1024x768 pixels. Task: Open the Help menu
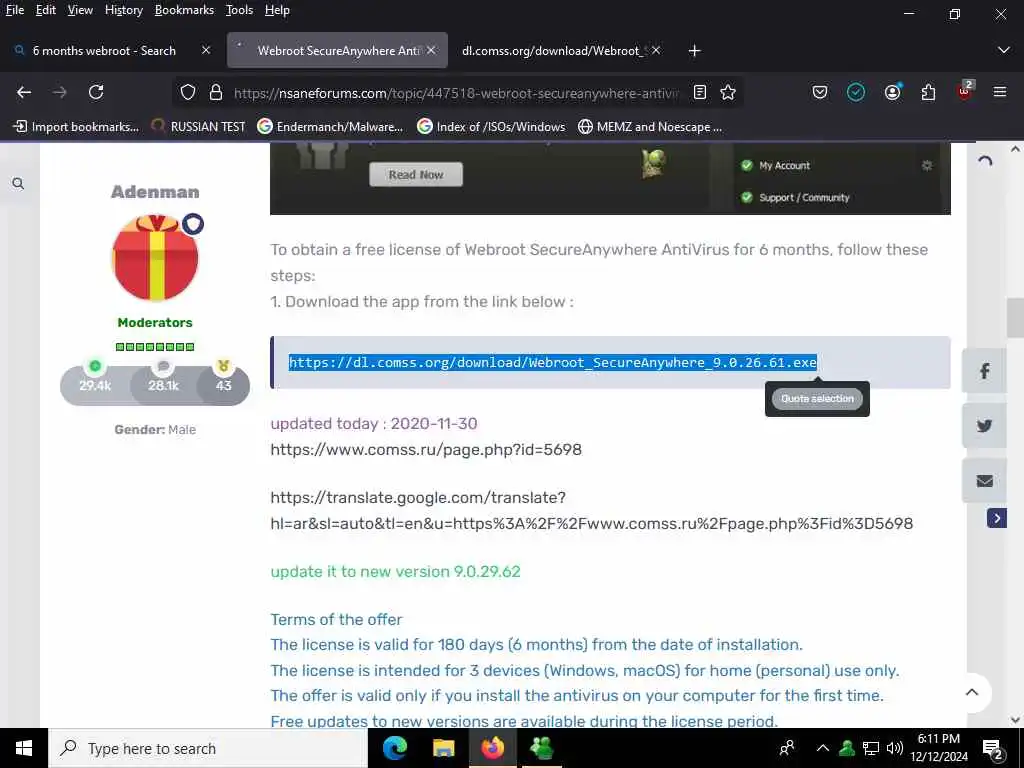pos(278,10)
